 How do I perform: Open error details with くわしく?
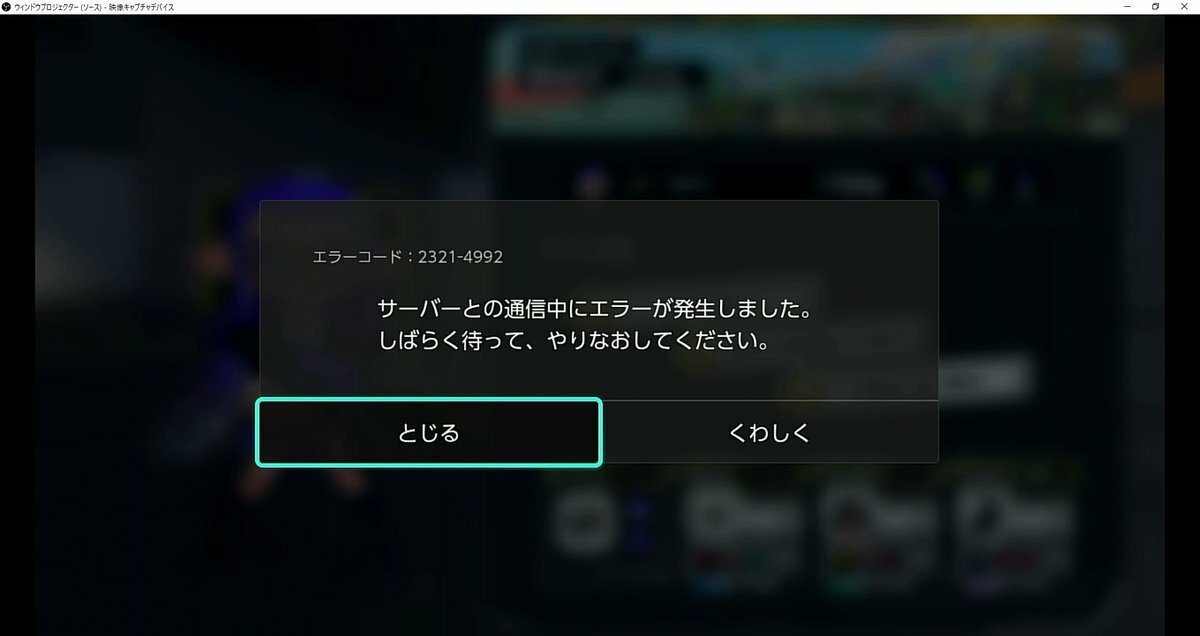pyautogui.click(x=769, y=432)
